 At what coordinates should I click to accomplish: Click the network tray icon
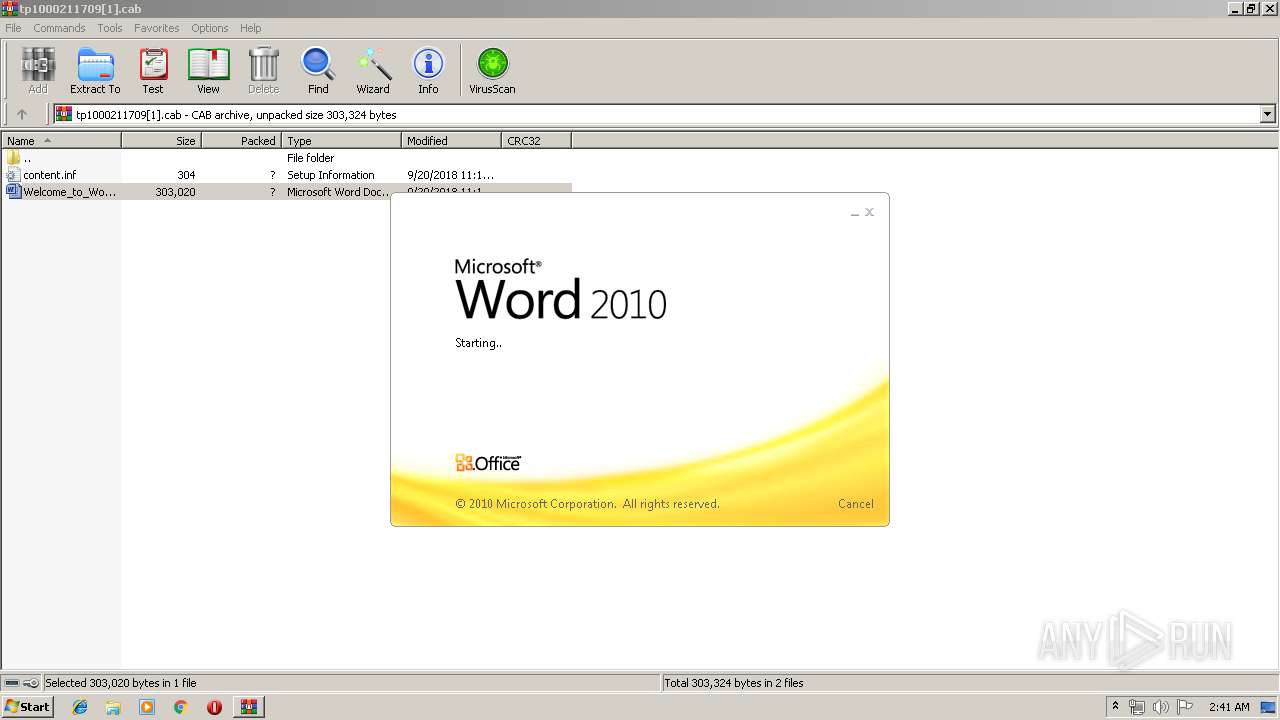(x=1137, y=707)
